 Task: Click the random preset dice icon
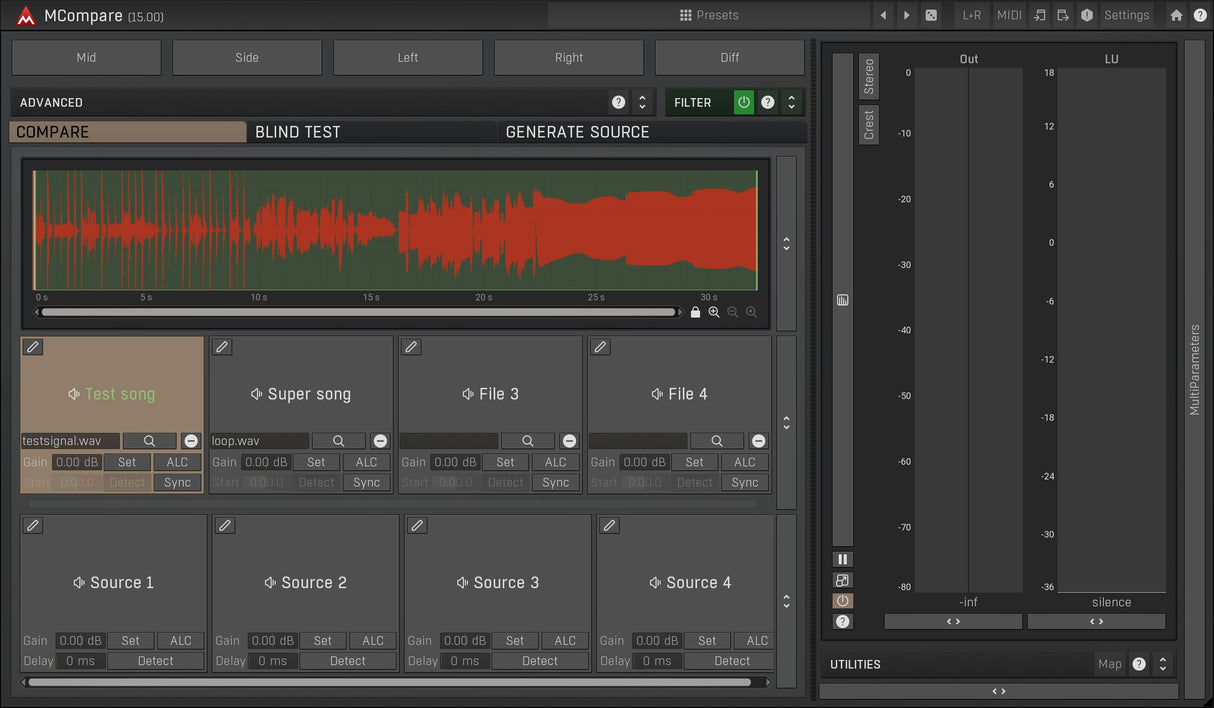[931, 15]
